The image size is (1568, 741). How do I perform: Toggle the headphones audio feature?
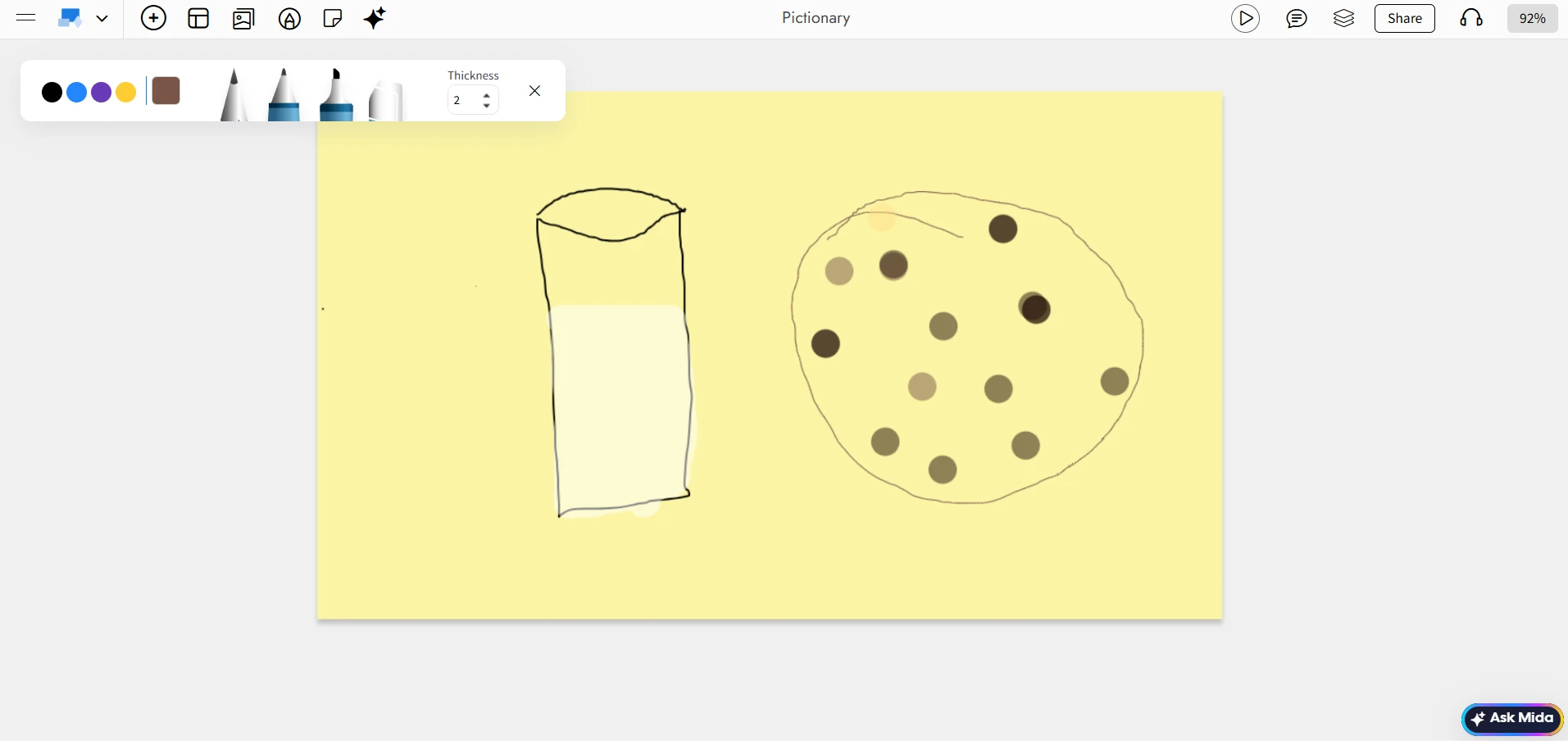(1471, 18)
